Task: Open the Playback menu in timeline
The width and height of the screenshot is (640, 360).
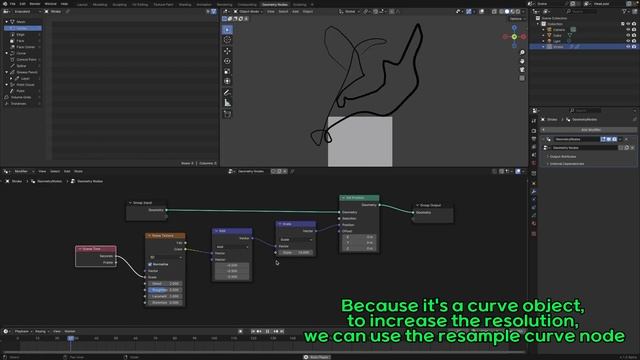Action: click(x=22, y=331)
